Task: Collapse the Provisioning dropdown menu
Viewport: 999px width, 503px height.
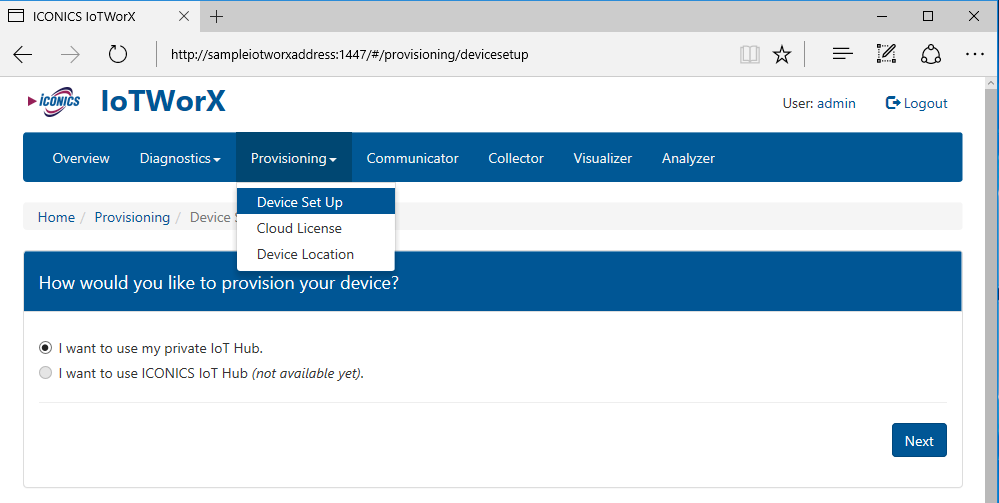Action: point(293,158)
